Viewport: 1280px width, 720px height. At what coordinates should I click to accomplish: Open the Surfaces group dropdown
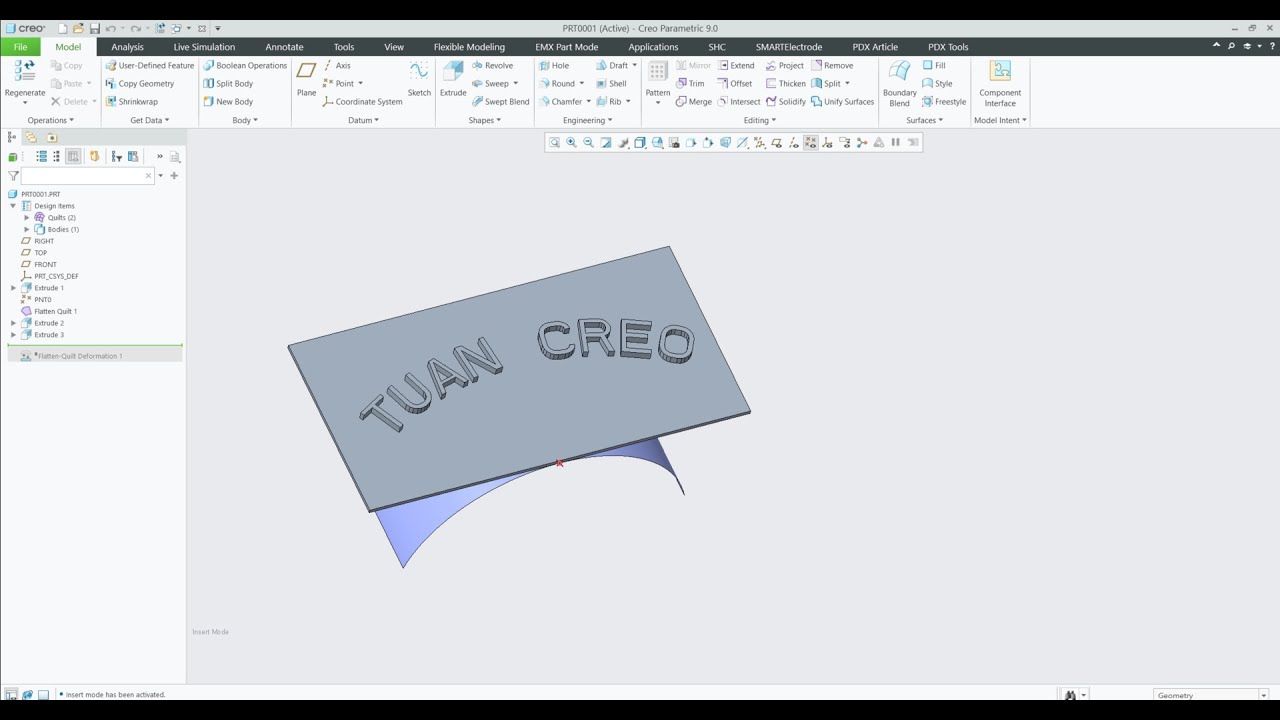925,120
